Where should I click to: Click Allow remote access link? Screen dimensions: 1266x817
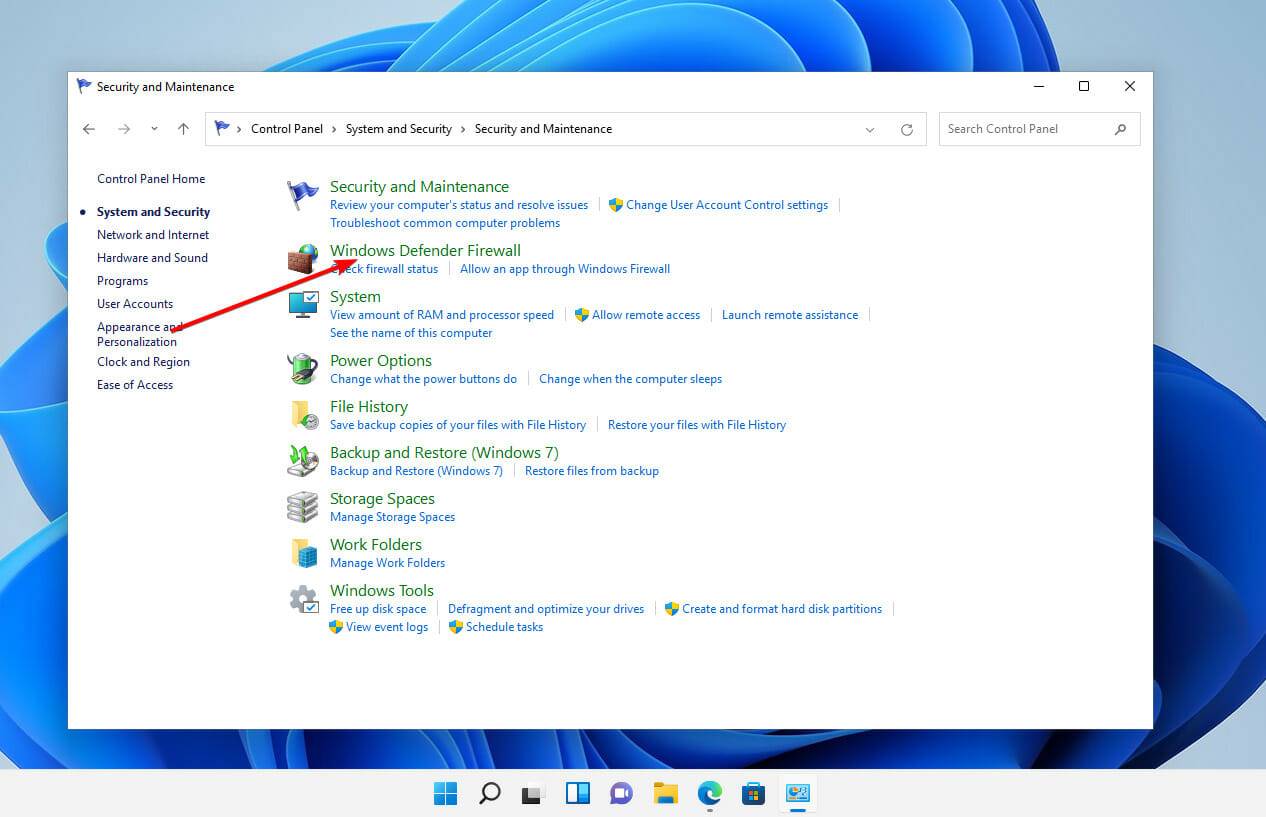[646, 315]
